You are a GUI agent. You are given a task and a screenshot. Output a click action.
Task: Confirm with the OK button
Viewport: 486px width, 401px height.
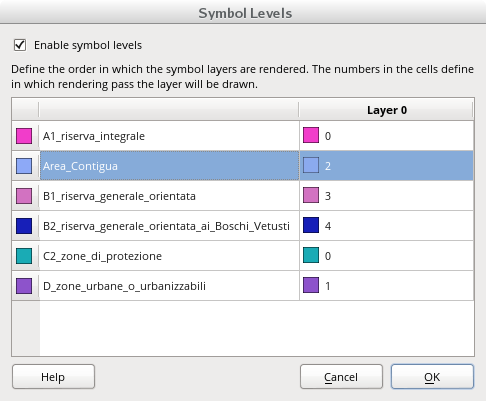(x=432, y=377)
